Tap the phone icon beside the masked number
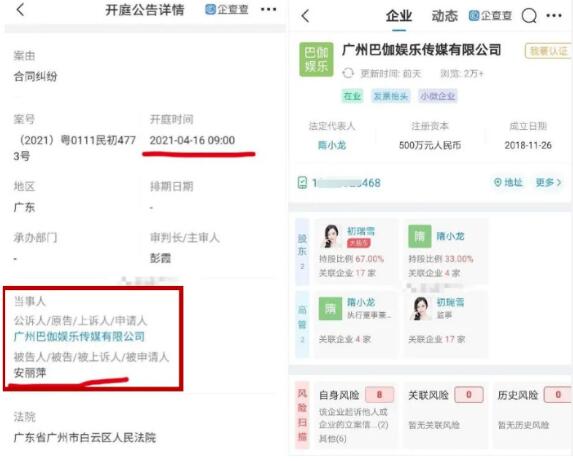This screenshot has width=573, height=461. (302, 182)
